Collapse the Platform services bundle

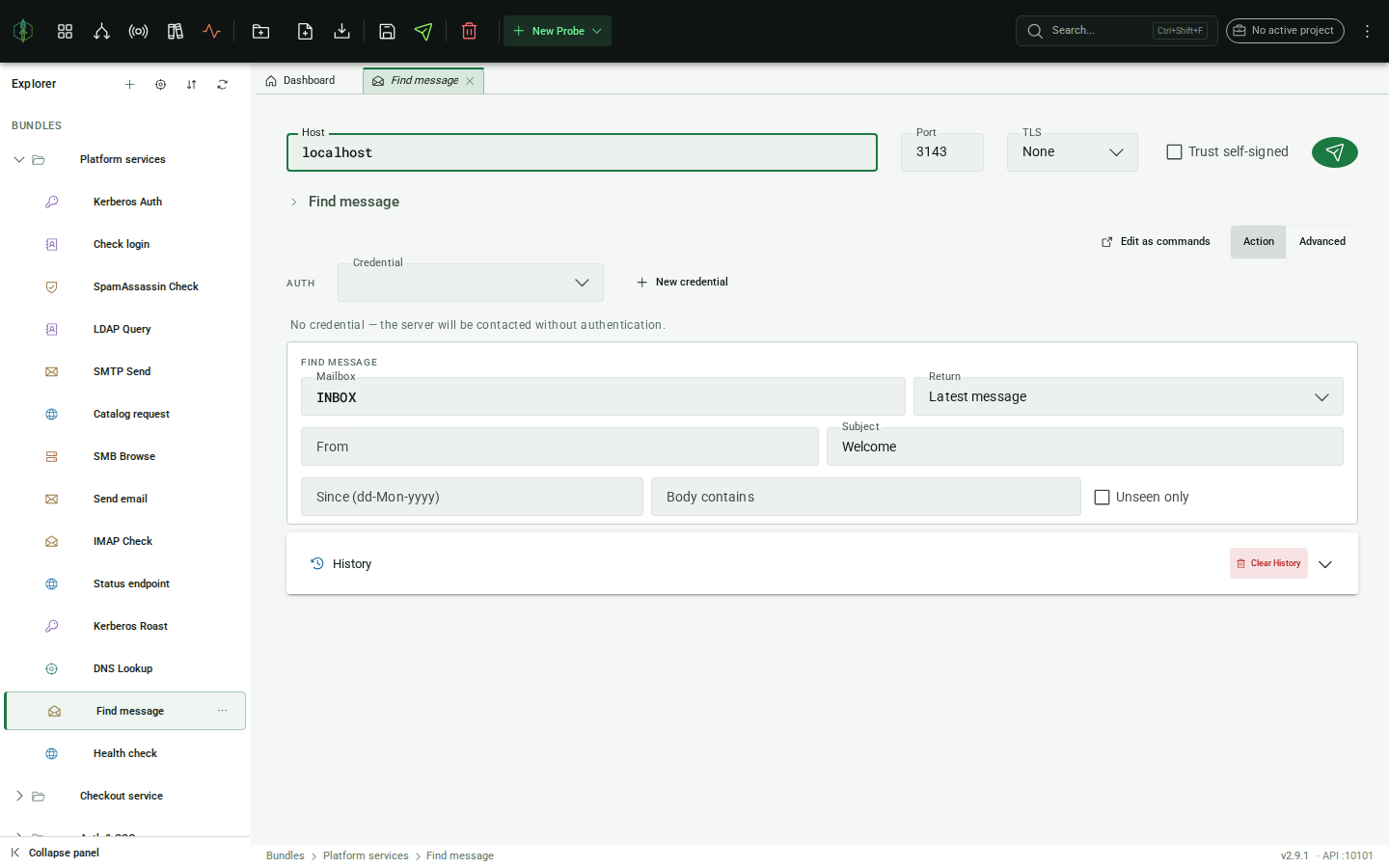[19, 159]
